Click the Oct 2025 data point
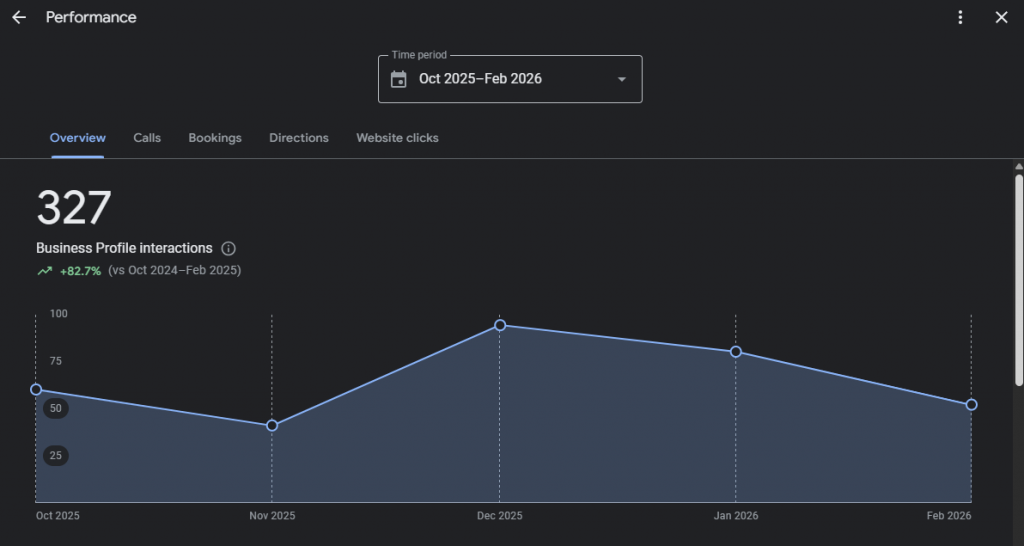The width and height of the screenshot is (1024, 546). tap(36, 390)
